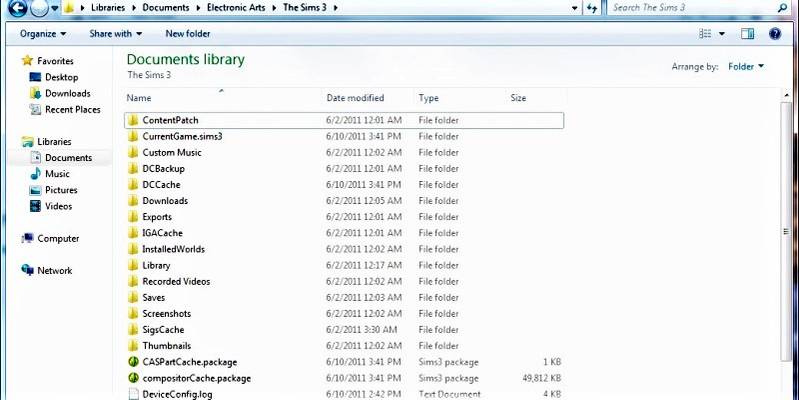Click the ContentPatch folder icon
The image size is (799, 400).
133,120
